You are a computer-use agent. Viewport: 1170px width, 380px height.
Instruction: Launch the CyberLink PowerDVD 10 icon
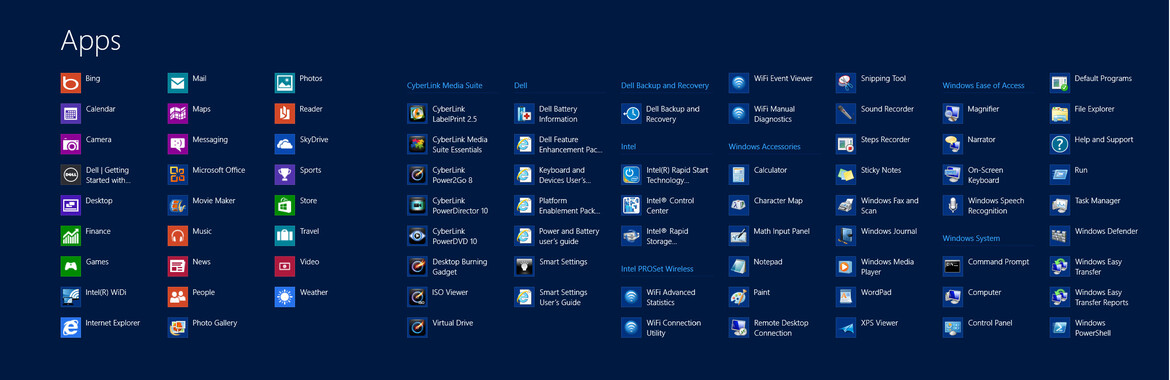pos(418,236)
